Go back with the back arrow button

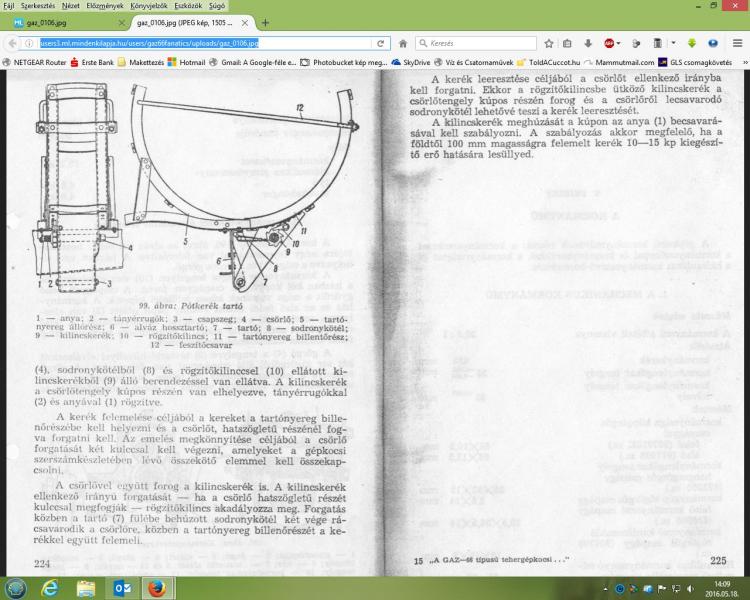click(x=14, y=44)
